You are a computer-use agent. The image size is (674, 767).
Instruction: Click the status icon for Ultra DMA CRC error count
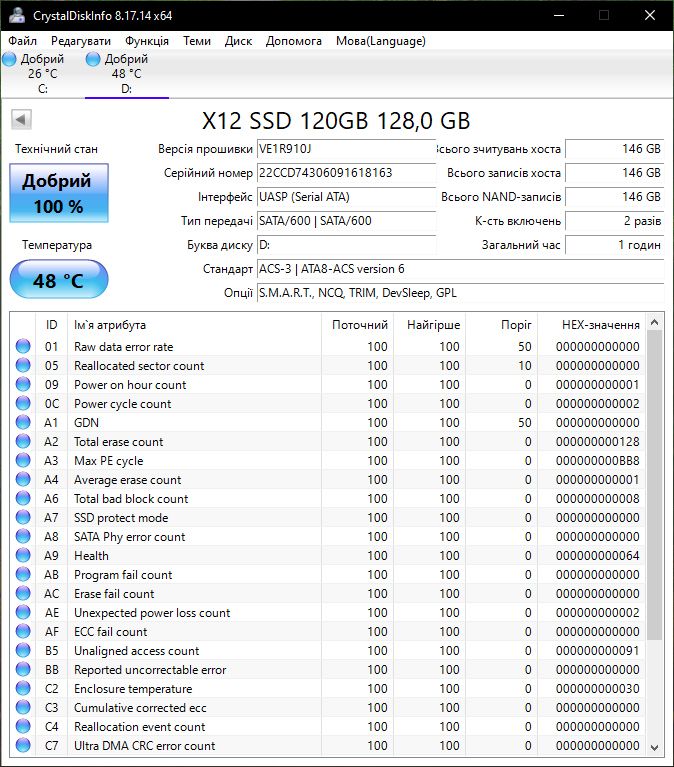[23, 745]
